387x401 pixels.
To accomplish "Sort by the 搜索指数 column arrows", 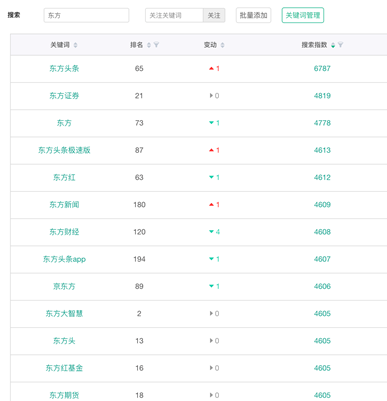I will click(333, 45).
